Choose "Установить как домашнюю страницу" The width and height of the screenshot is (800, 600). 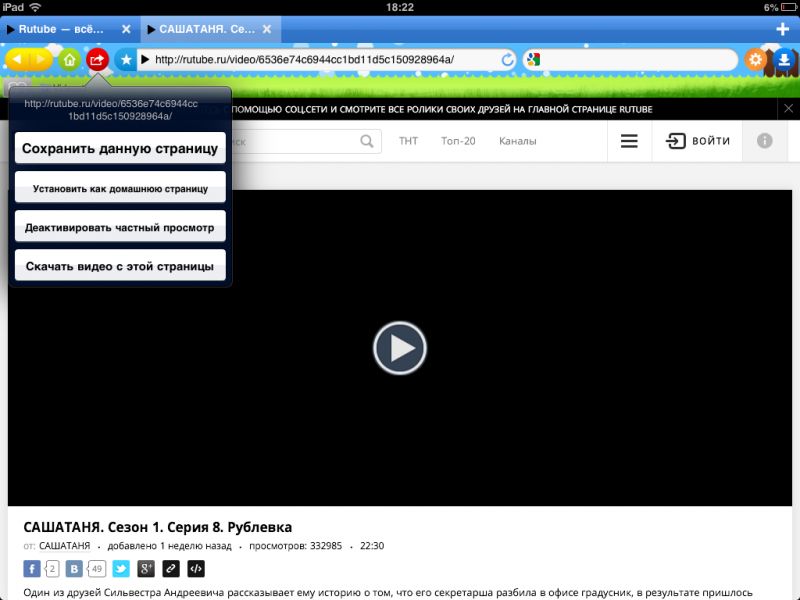(x=120, y=188)
